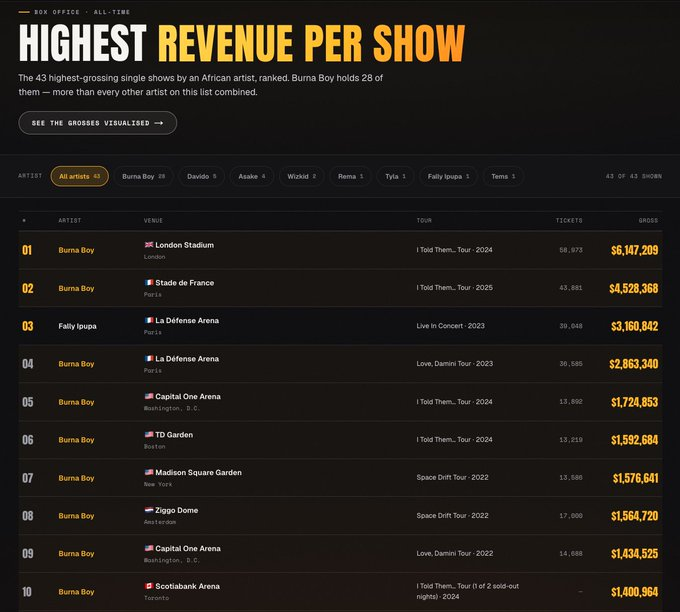Click the "Box Office · All-Time" label
The image size is (680, 612).
click(82, 12)
